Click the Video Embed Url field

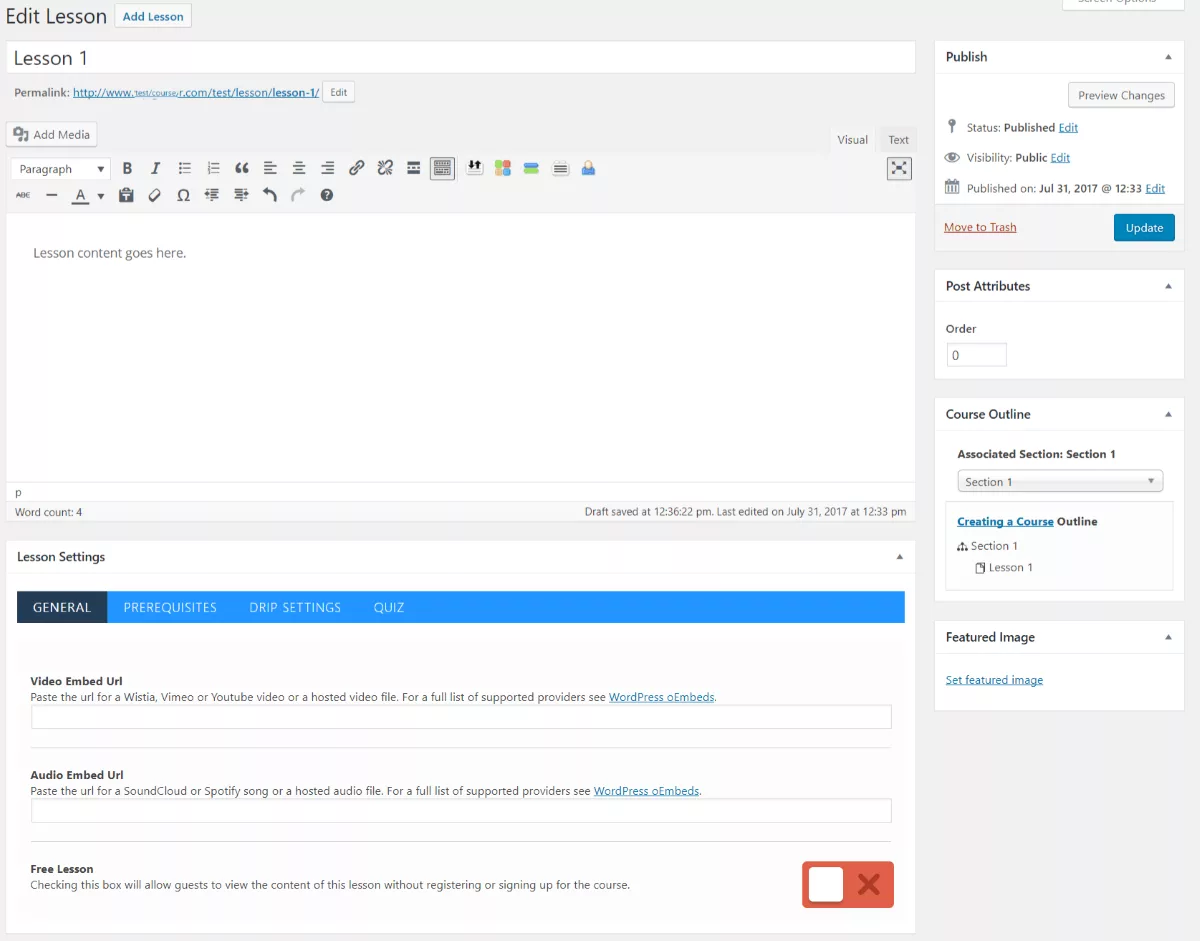point(461,717)
